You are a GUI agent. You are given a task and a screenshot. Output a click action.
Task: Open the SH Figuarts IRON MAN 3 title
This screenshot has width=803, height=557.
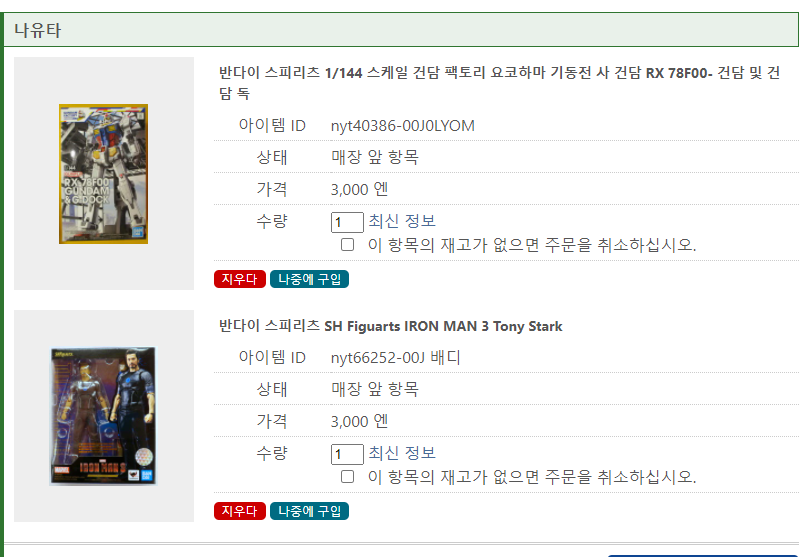pyautogui.click(x=391, y=326)
